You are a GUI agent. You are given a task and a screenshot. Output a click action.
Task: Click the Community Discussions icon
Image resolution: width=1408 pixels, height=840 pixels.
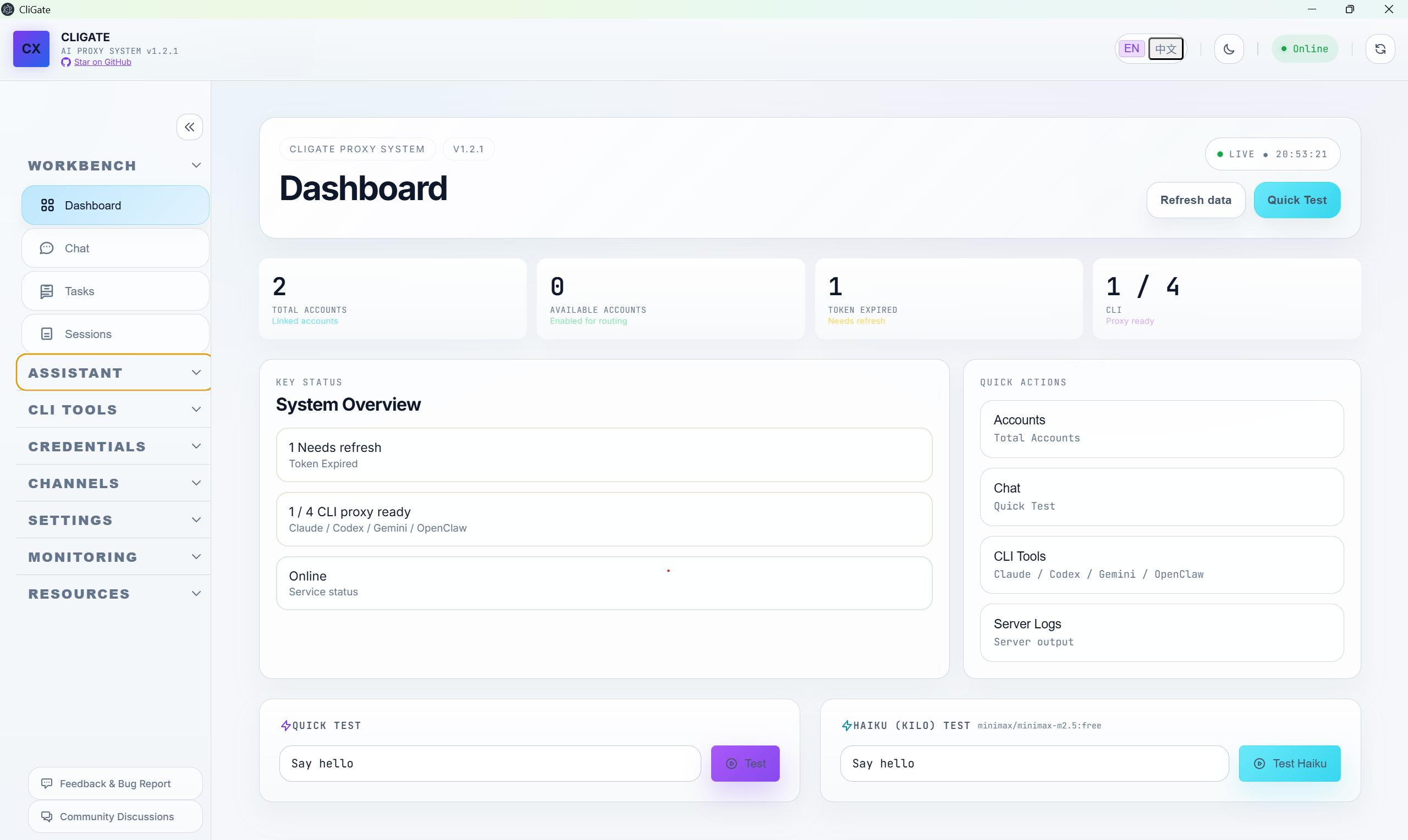click(x=47, y=816)
